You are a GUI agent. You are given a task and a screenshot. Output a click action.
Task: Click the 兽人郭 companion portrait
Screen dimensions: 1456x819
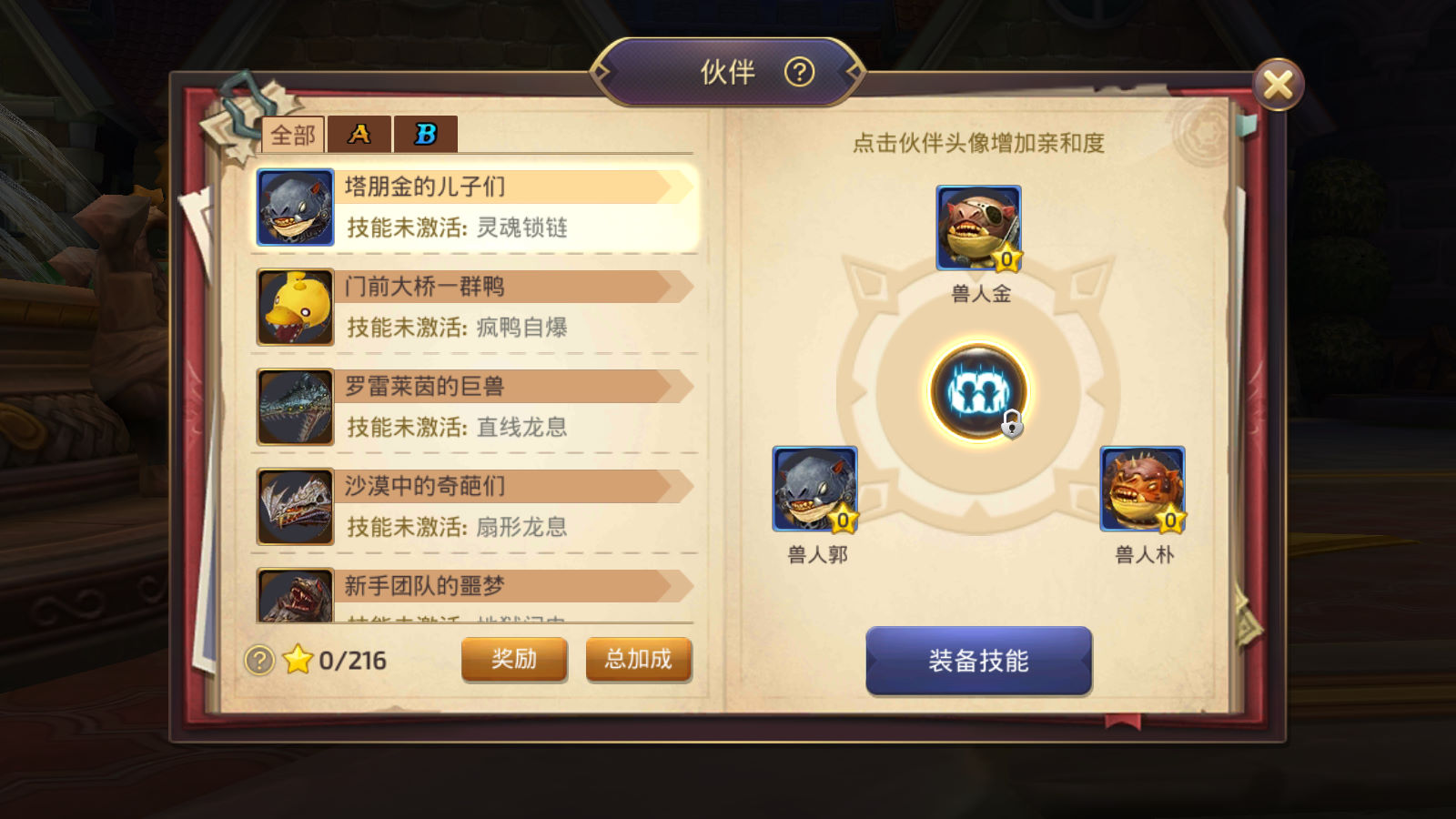pos(814,489)
